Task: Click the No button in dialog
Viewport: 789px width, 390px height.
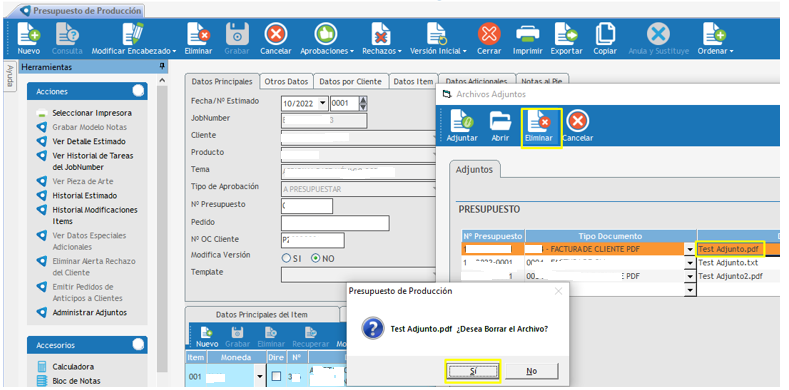Action: pos(532,371)
